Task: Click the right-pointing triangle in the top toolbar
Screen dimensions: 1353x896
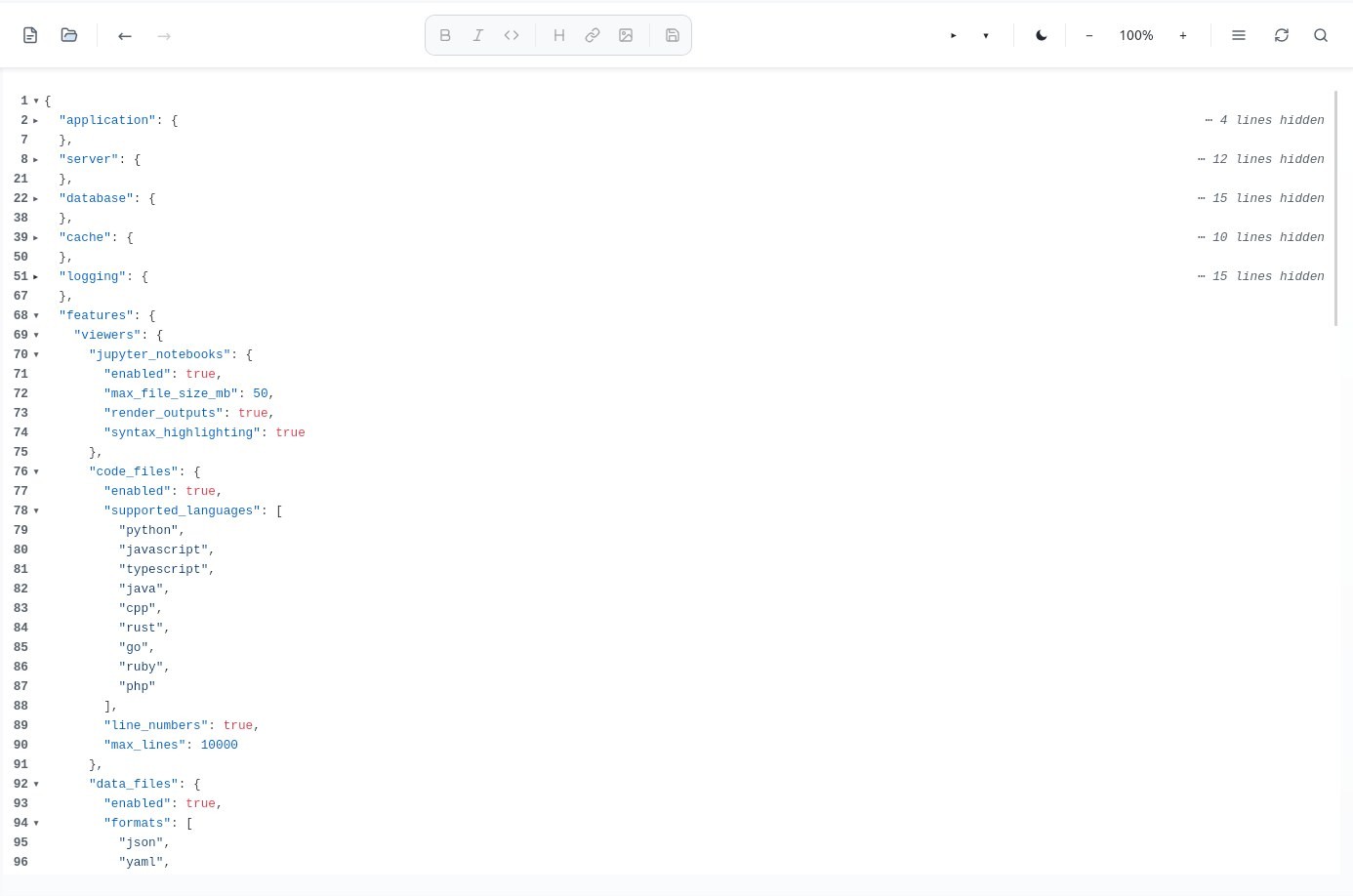Action: [954, 36]
